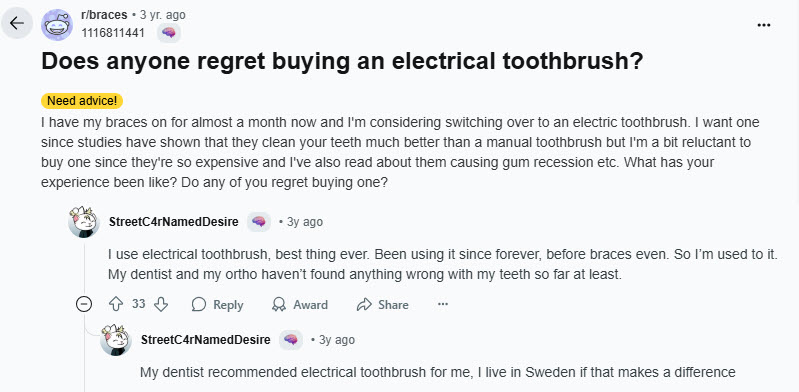Screen dimensions: 799x392
Task: Open the r/braces community avatar
Action: 57,24
